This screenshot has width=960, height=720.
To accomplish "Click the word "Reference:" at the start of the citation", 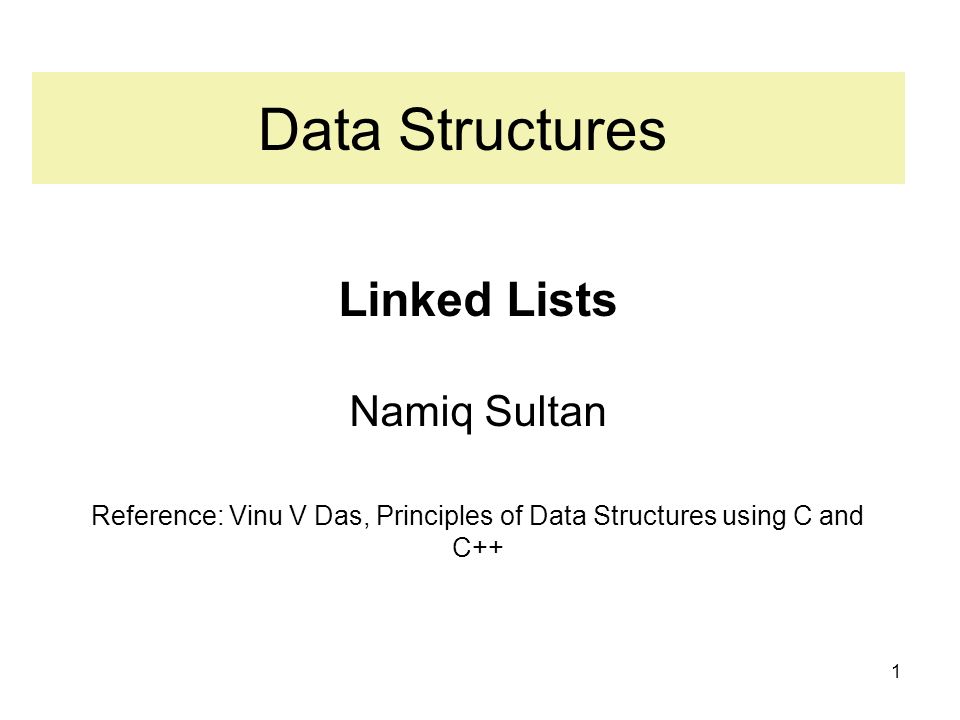I will coord(157,516).
